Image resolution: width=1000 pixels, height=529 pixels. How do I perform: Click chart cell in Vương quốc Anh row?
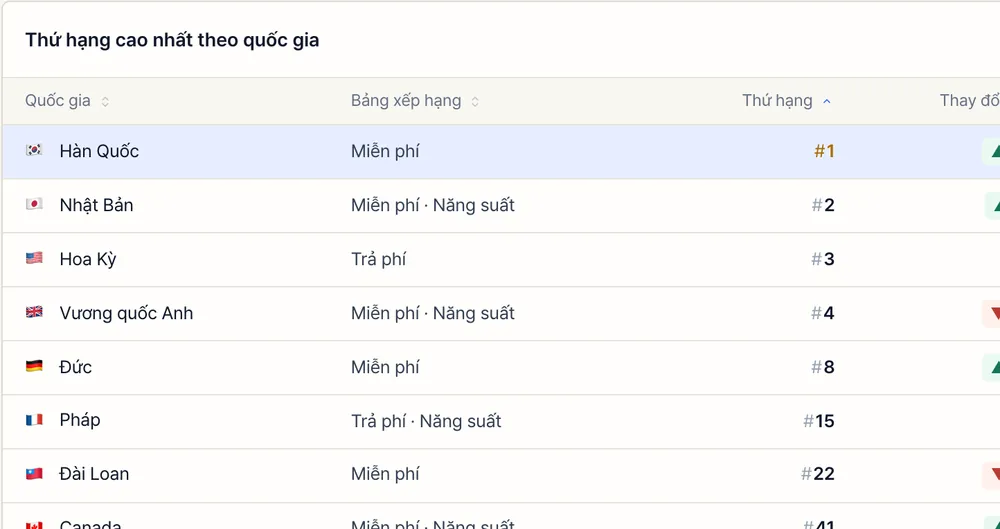click(x=432, y=313)
